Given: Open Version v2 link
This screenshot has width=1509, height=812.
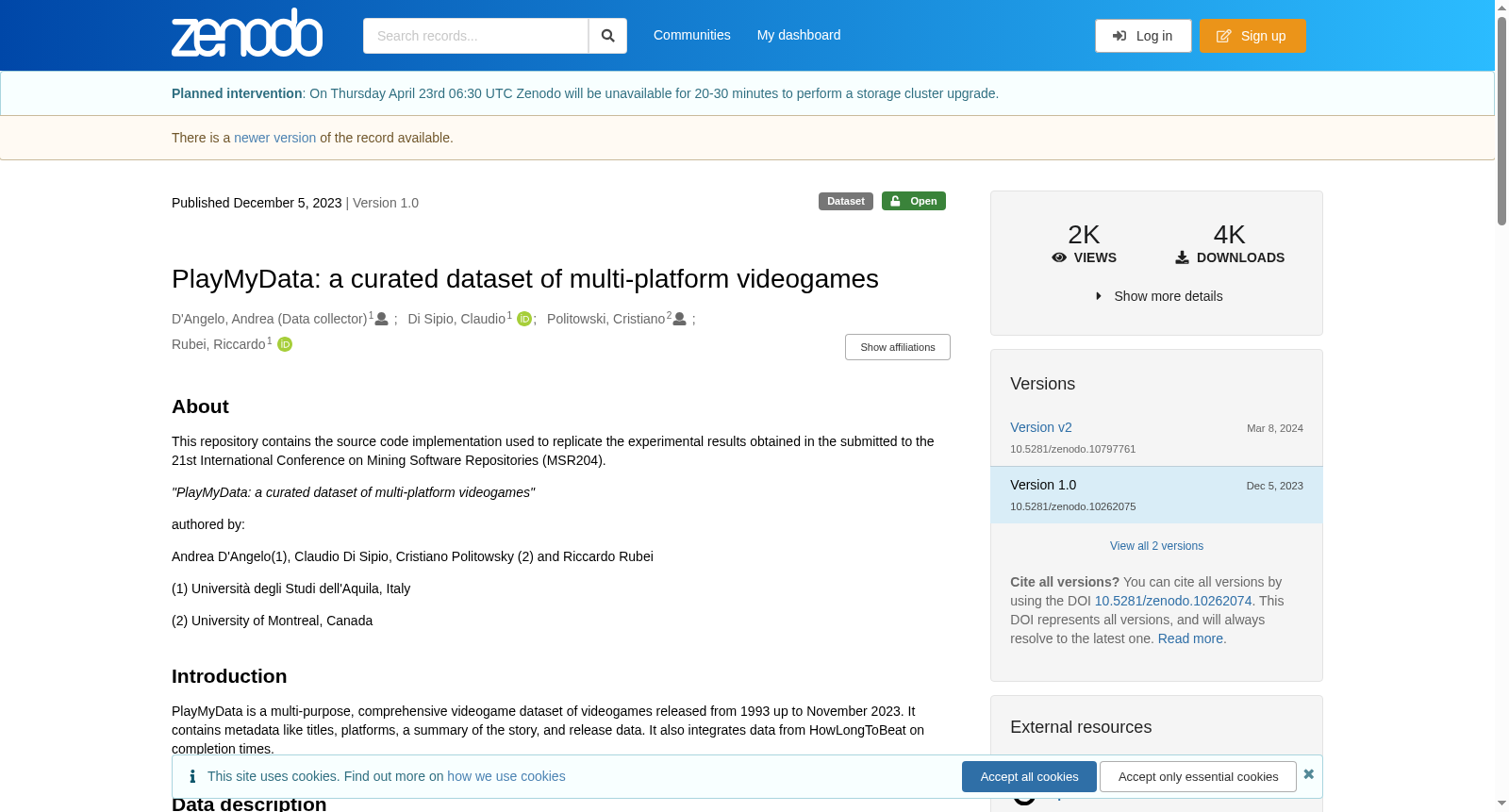Looking at the screenshot, I should pos(1041,427).
